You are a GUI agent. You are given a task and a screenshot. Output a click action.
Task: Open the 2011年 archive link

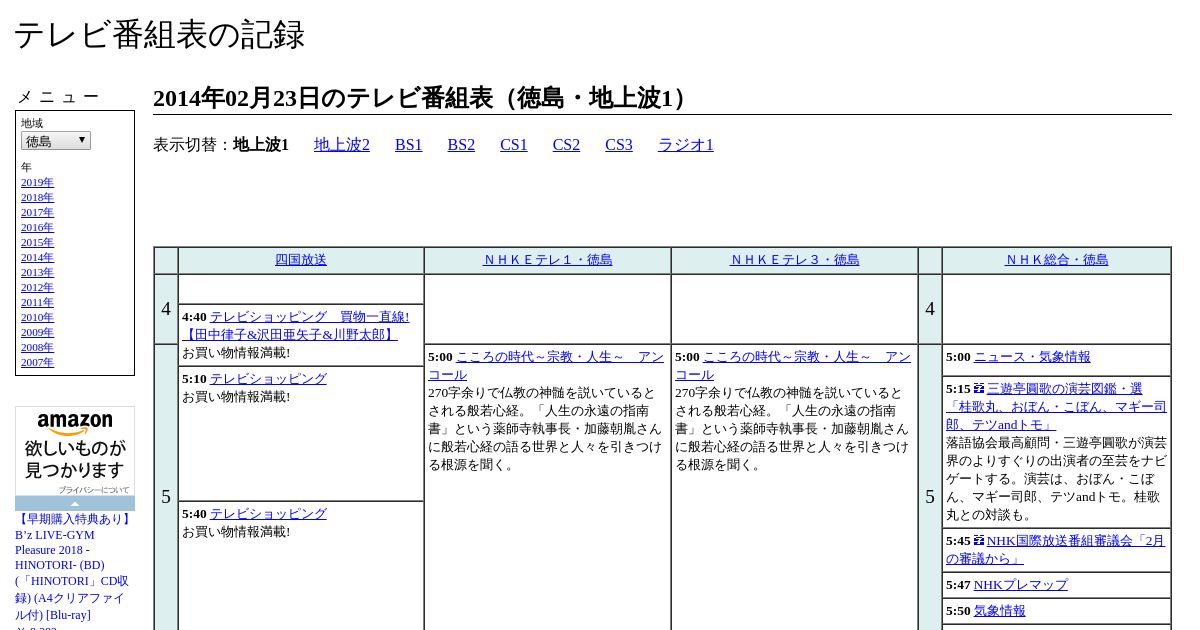pos(37,302)
